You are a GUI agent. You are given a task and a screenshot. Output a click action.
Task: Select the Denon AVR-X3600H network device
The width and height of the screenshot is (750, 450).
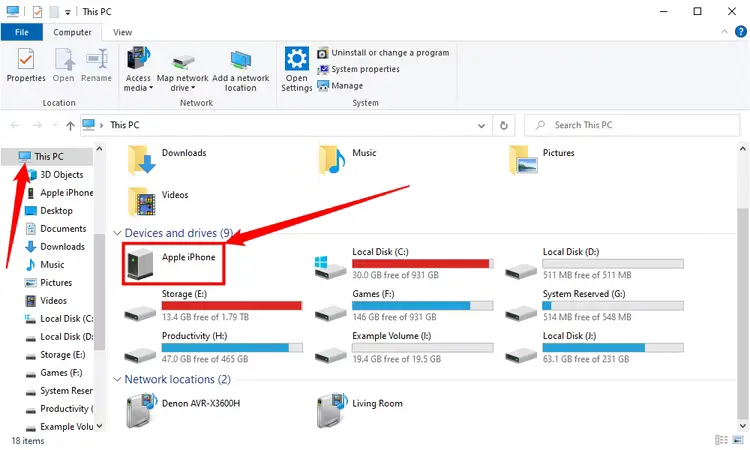click(182, 410)
